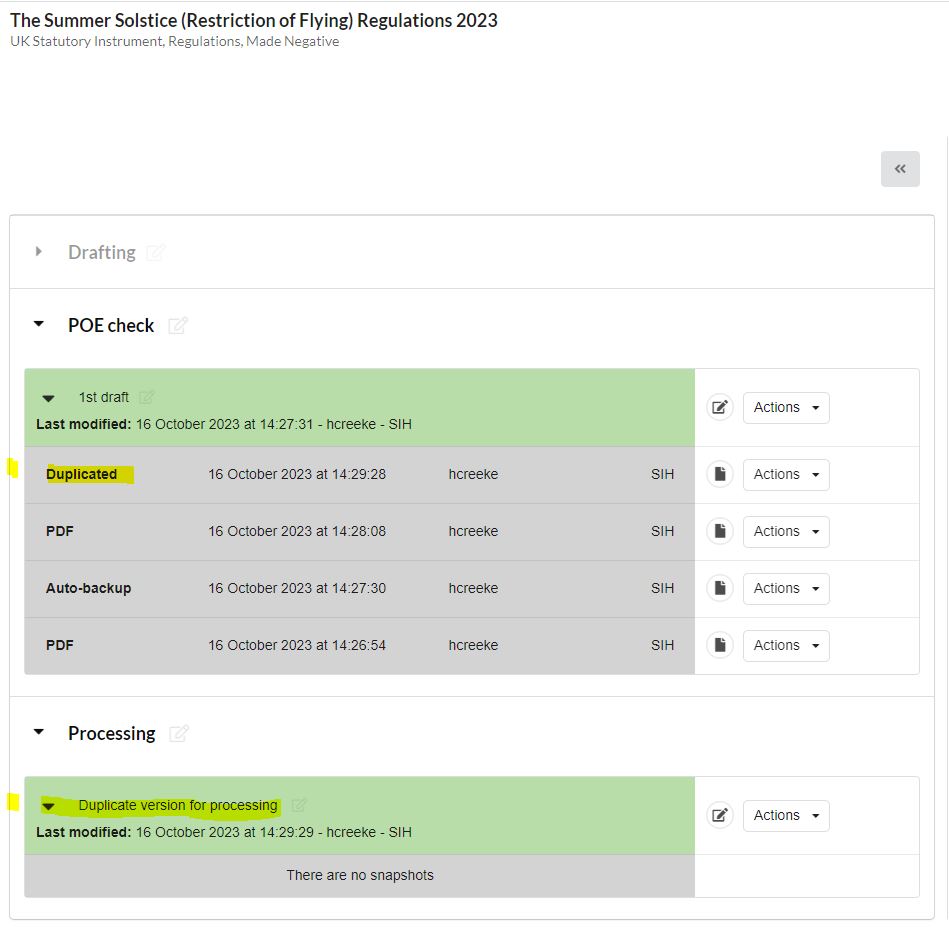Rename the 1st draft via its pencil icon
949x931 pixels.
tap(147, 397)
